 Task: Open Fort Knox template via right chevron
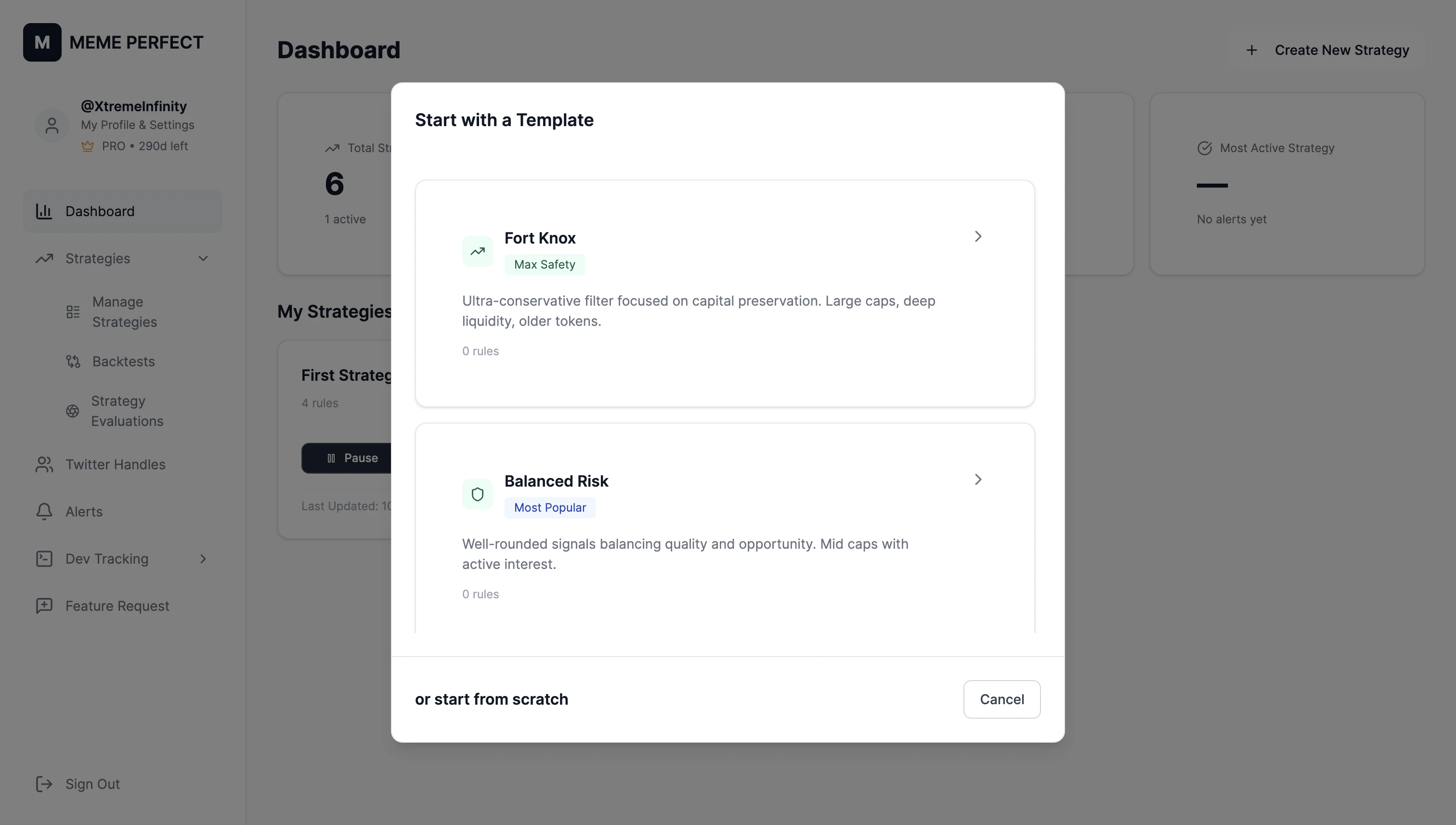(x=978, y=236)
